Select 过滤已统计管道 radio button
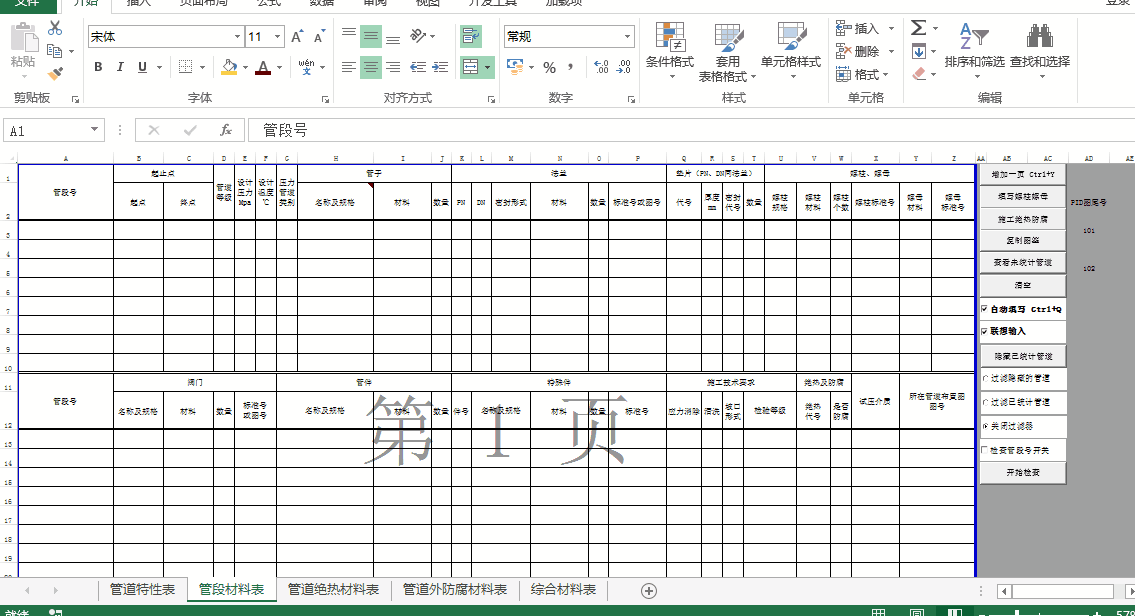This screenshot has height=616, width=1135. pyautogui.click(x=985, y=402)
